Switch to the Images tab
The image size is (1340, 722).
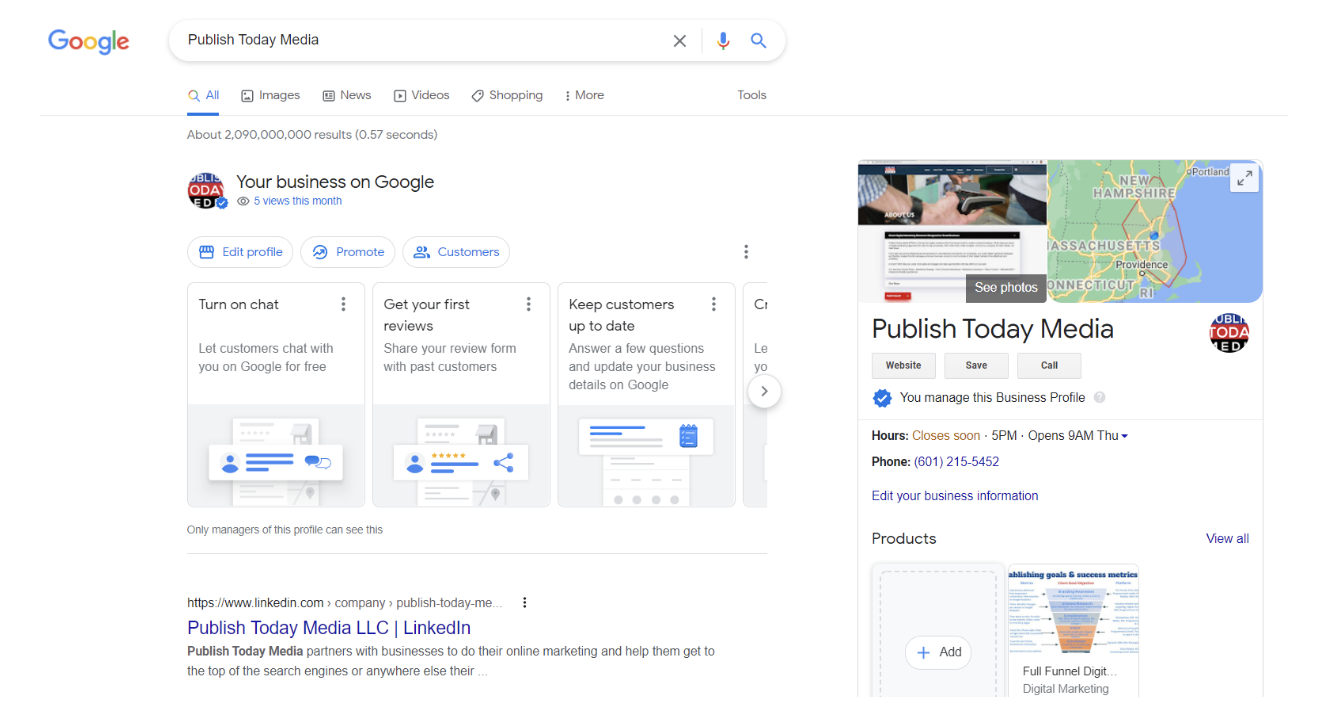(270, 95)
